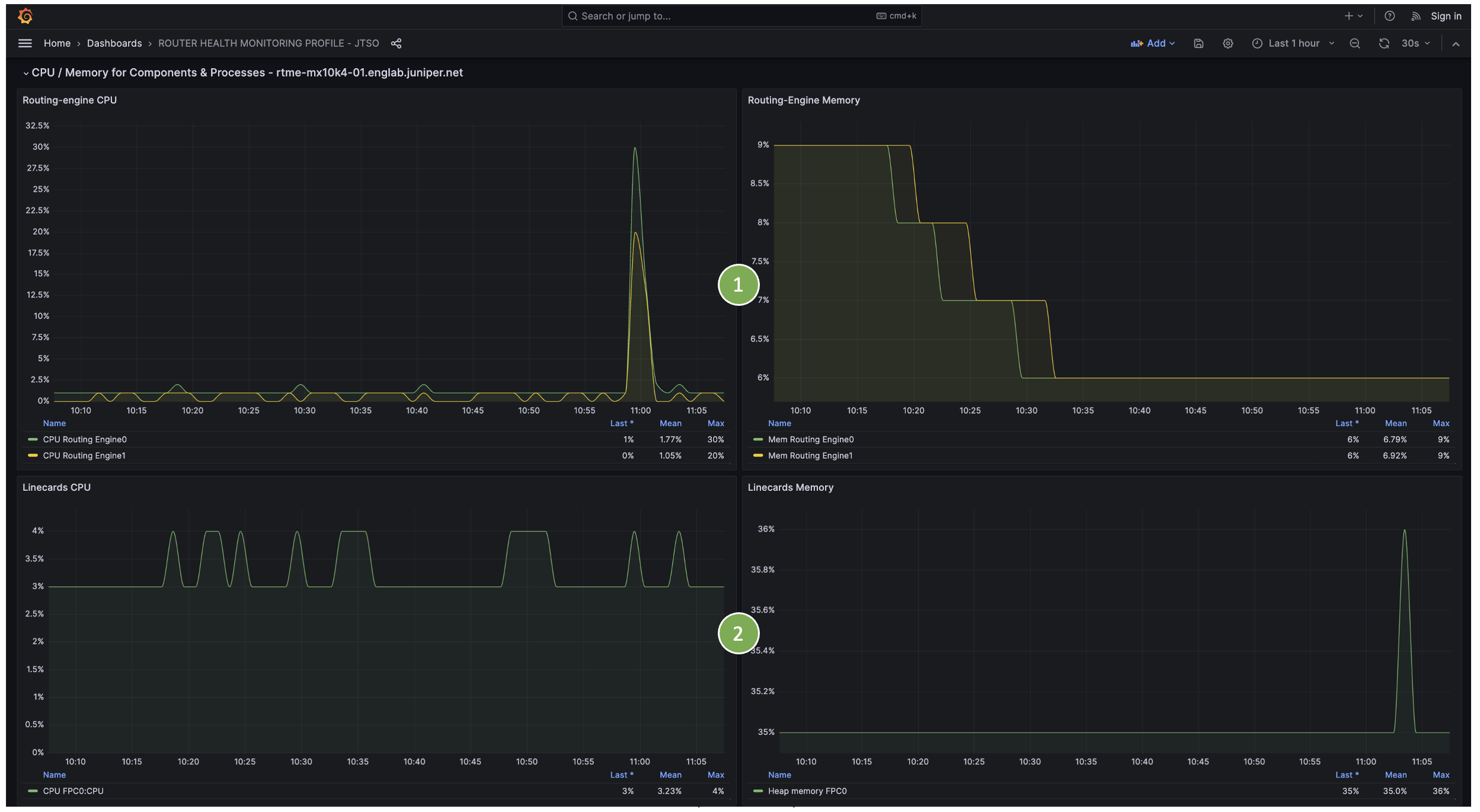Open the hamburger navigation menu
This screenshot has width=1480, height=812.
pyautogui.click(x=25, y=43)
